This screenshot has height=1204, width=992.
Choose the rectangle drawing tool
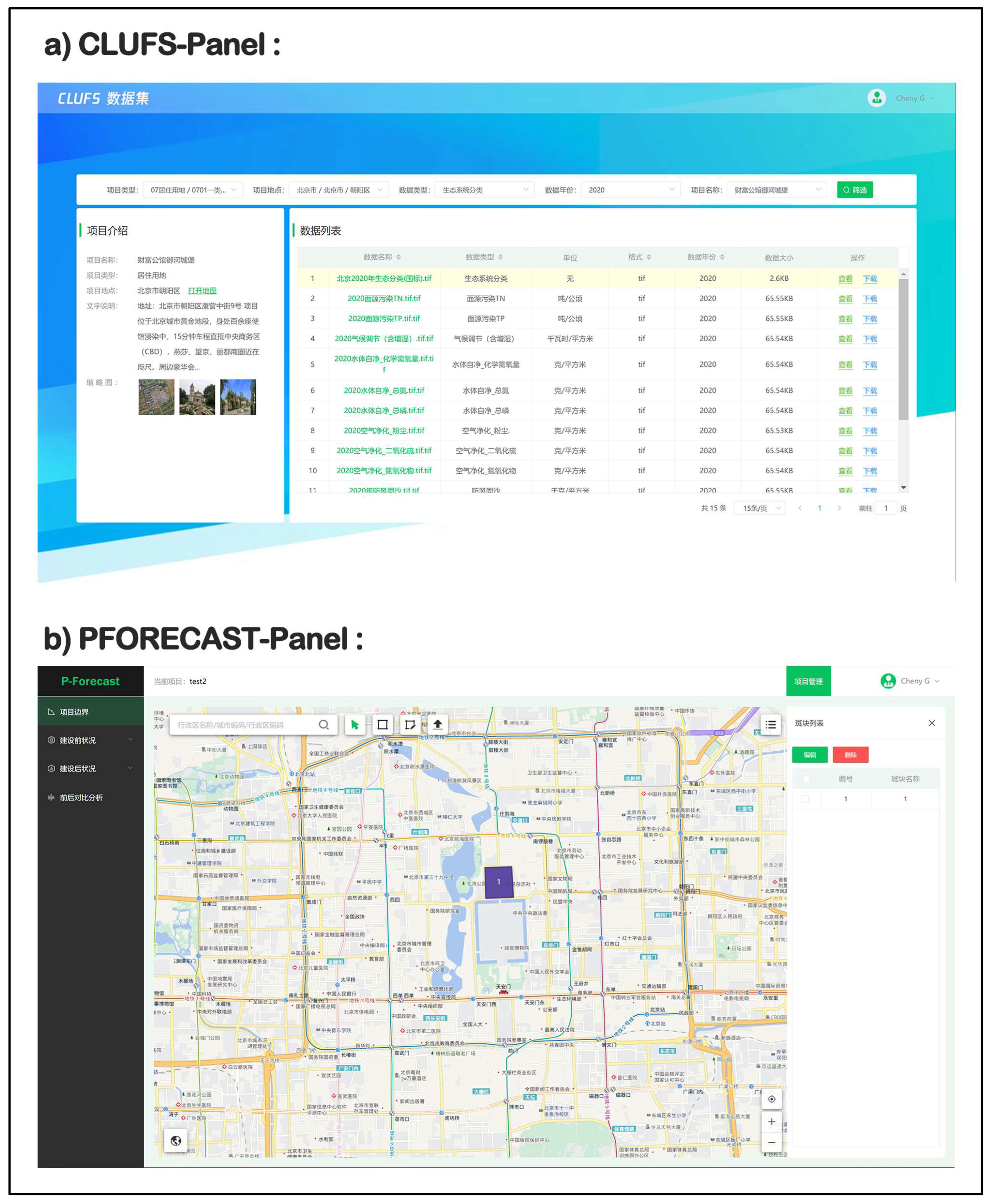coord(382,725)
